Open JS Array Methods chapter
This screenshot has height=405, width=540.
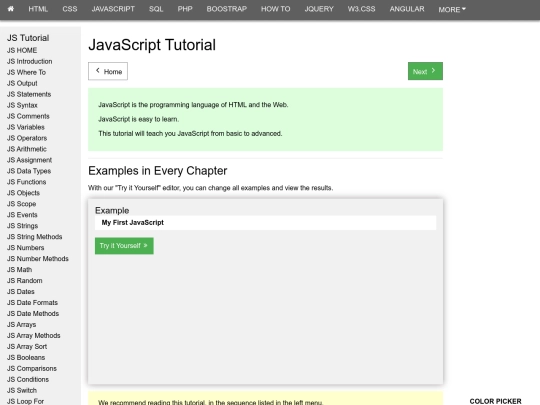tap(33, 335)
